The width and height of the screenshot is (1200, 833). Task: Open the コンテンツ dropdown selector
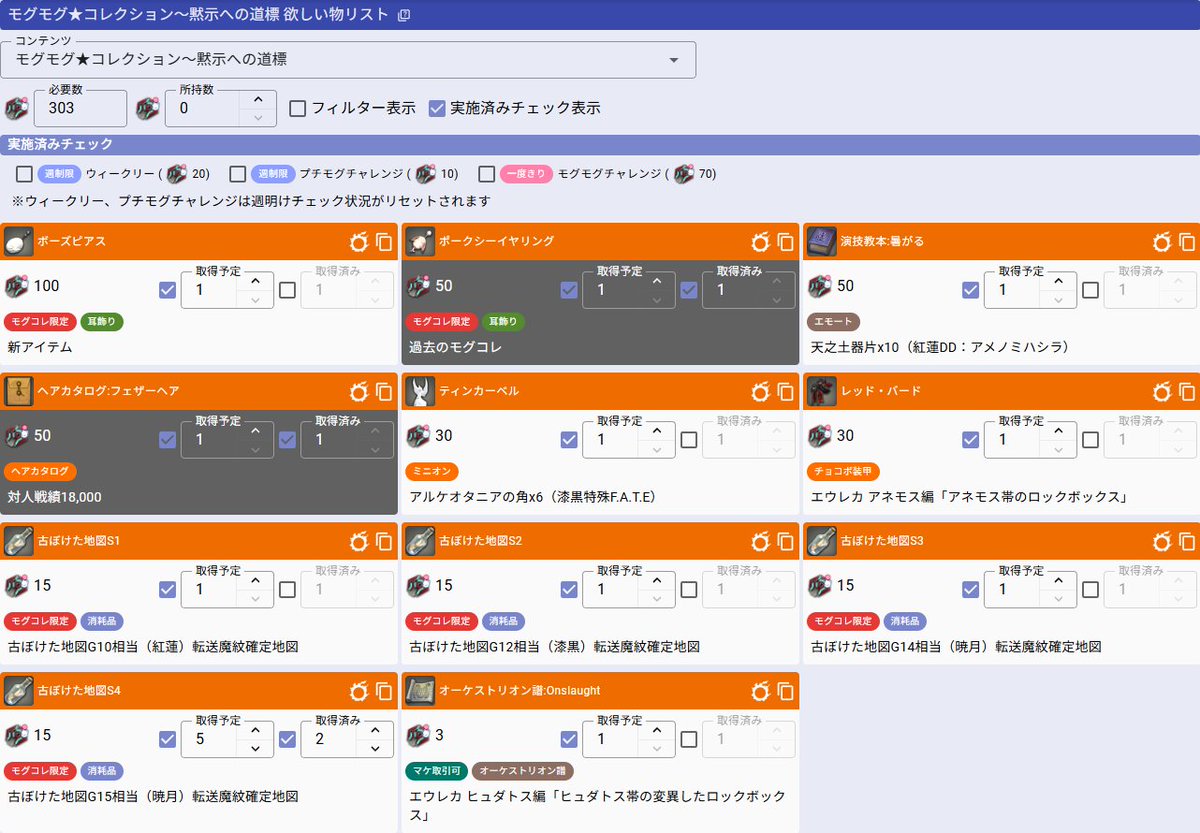[x=348, y=60]
